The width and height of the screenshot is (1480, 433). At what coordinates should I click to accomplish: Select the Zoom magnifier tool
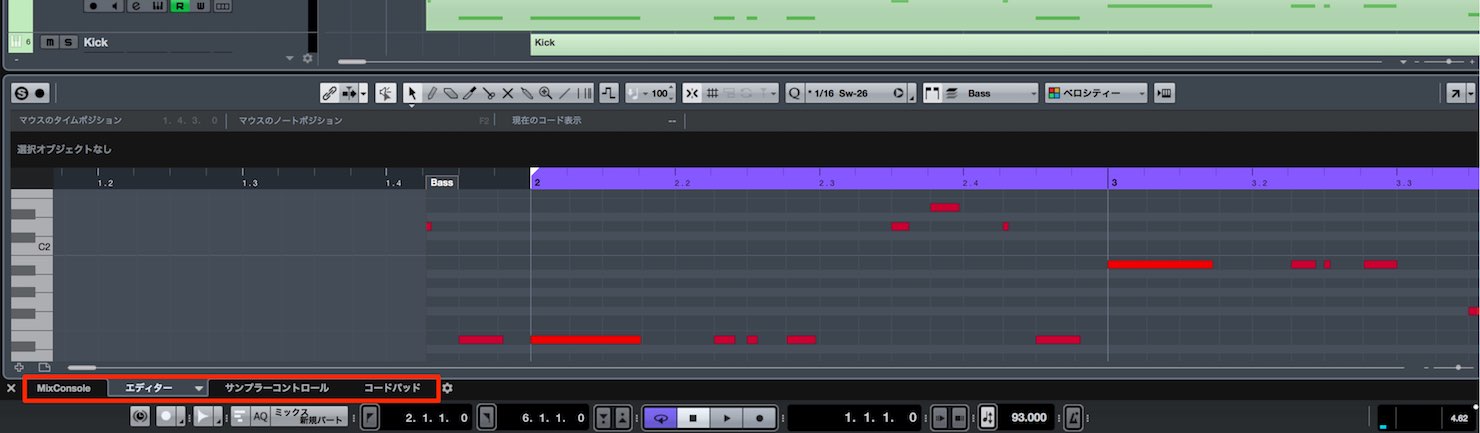(545, 93)
